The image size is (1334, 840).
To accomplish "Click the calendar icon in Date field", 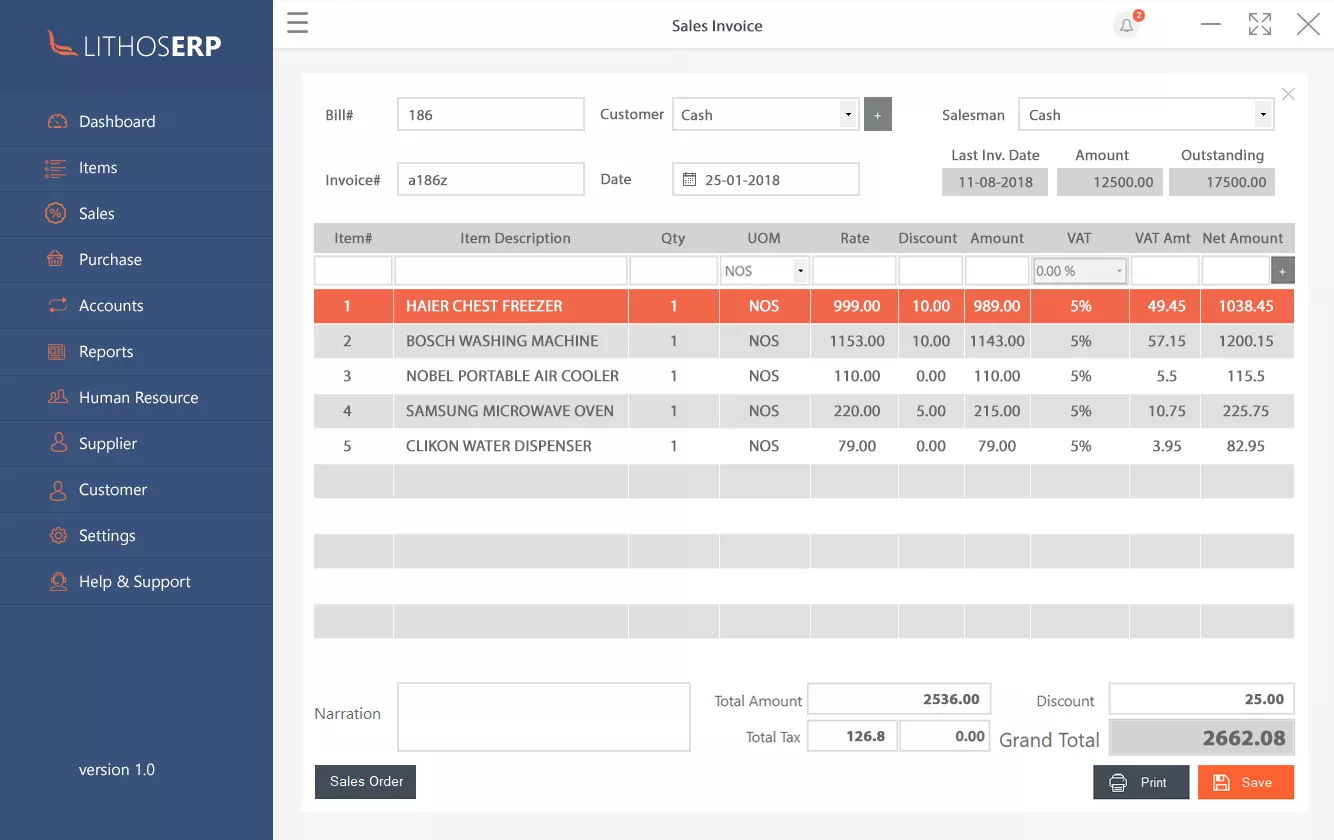I will coord(689,180).
